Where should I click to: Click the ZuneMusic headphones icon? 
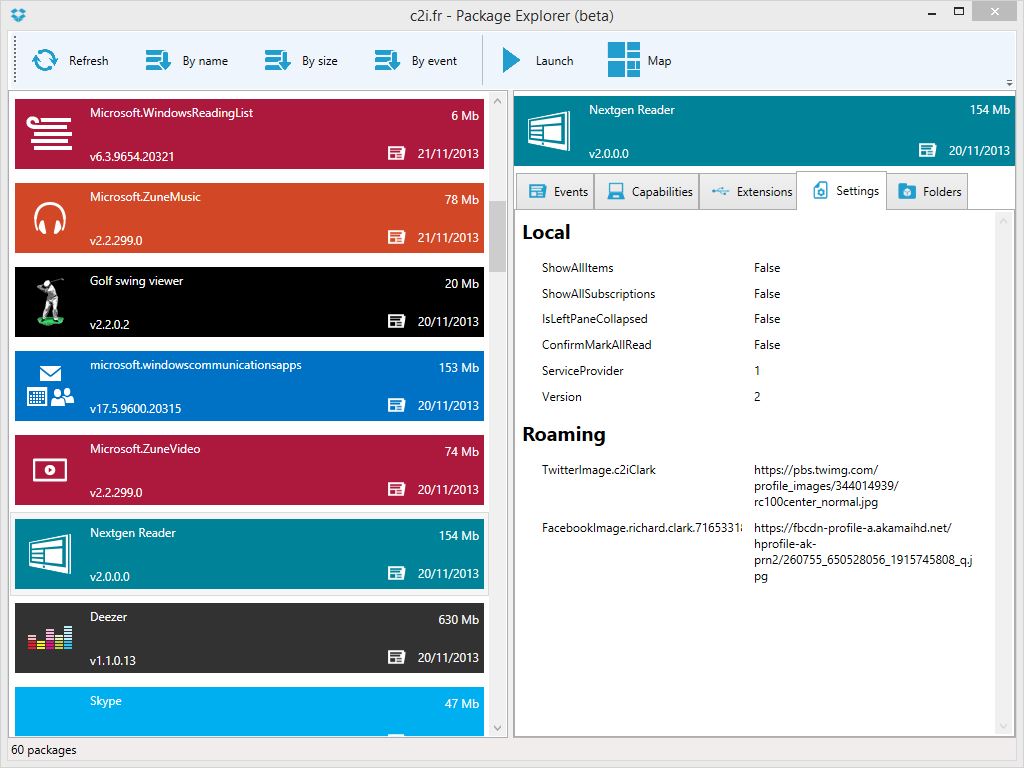(50, 218)
